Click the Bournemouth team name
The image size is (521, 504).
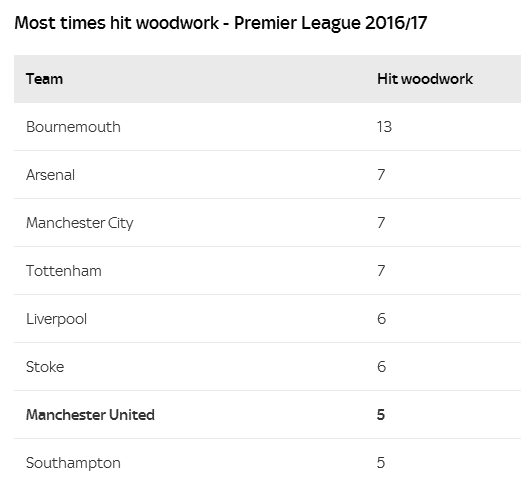tap(73, 127)
